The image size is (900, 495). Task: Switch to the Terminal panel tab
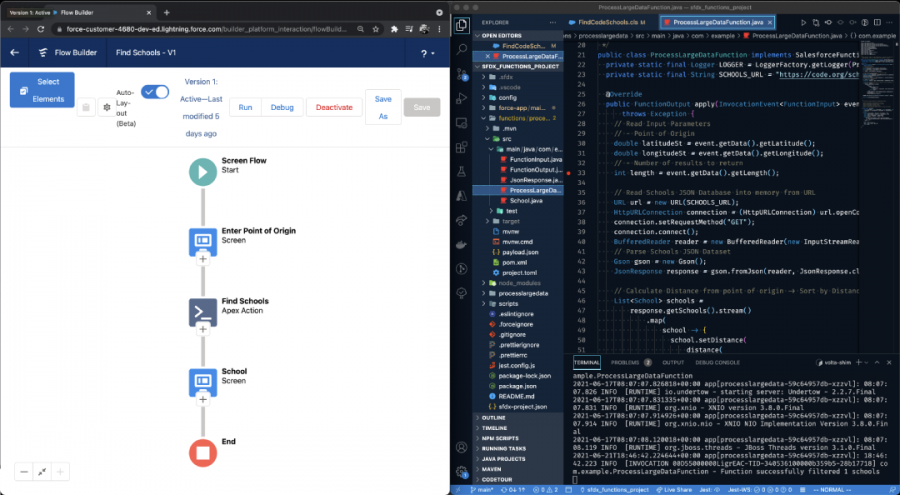(586, 362)
